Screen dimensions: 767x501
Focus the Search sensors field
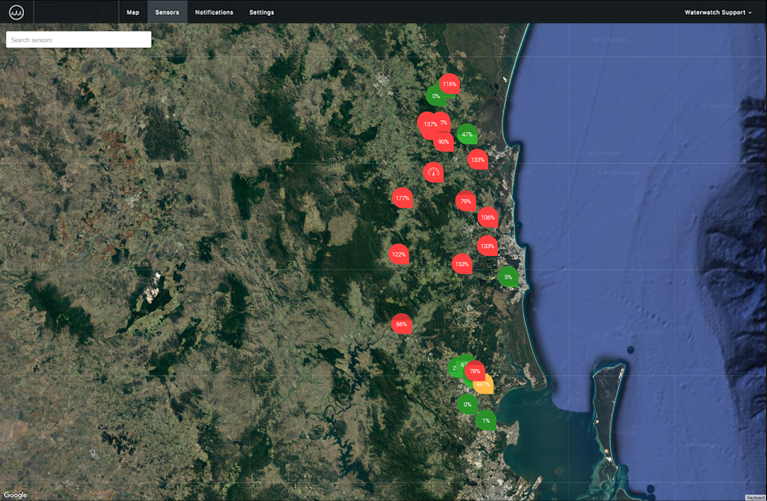point(78,40)
